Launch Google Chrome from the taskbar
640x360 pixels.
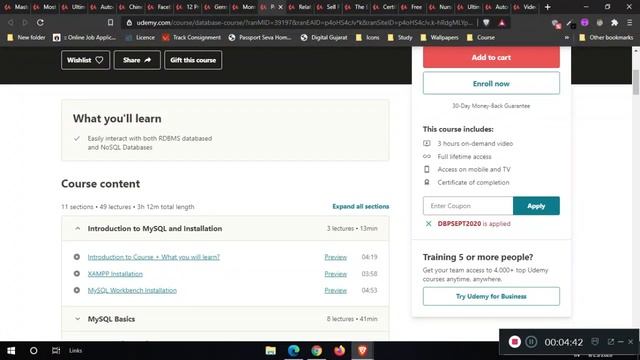[x=316, y=351]
